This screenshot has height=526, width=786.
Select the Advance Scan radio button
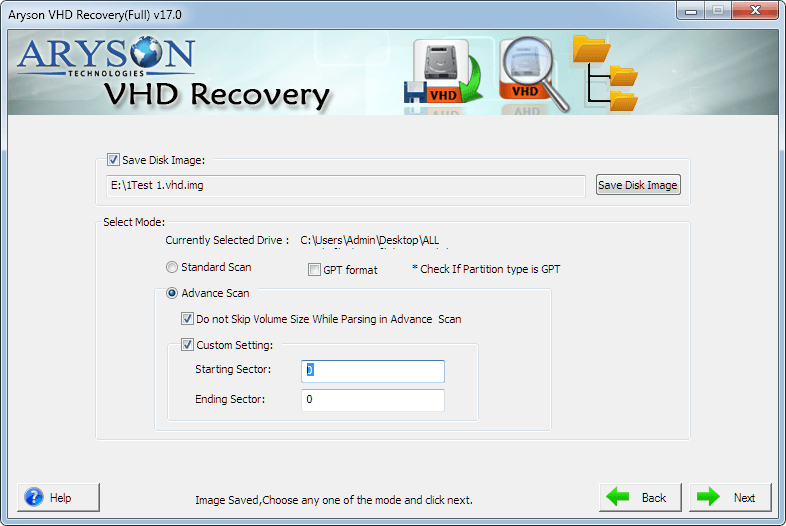click(172, 293)
